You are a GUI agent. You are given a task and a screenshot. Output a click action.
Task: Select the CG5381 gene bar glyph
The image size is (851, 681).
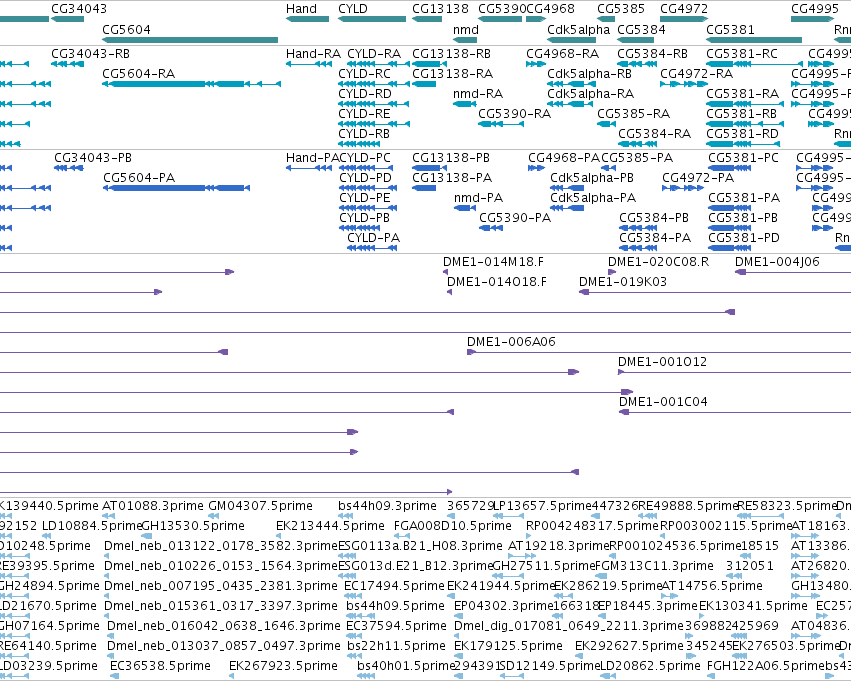click(x=754, y=40)
